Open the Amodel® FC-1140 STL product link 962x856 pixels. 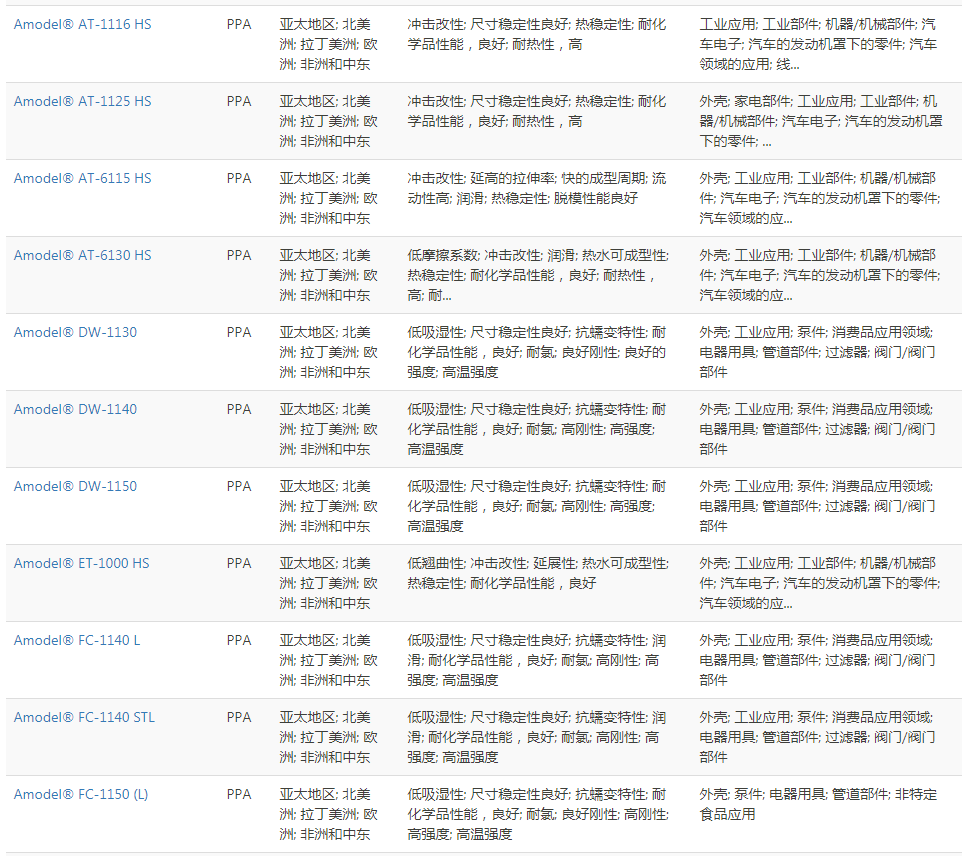84,717
